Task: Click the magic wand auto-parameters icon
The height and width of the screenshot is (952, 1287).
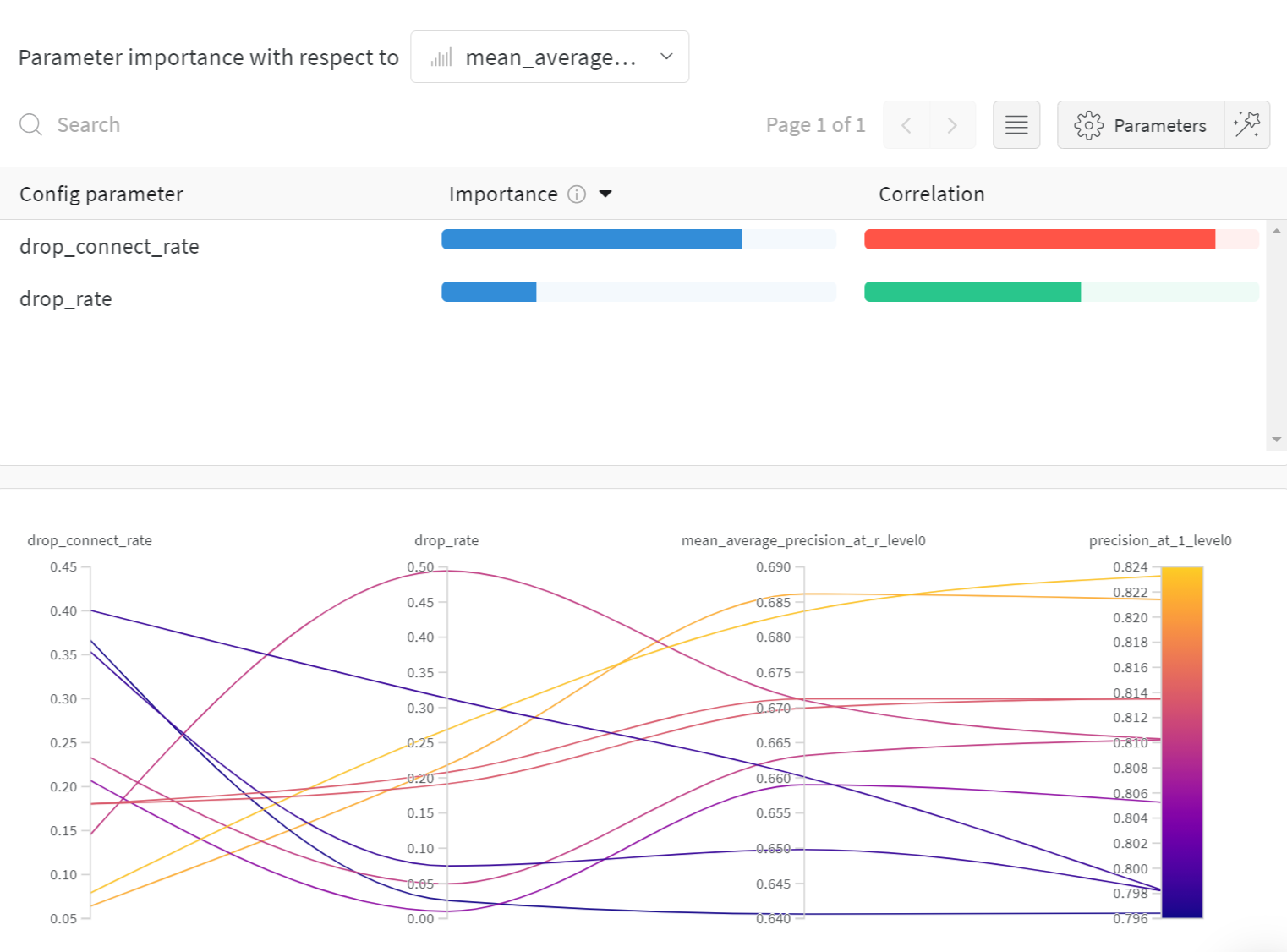Action: click(x=1247, y=125)
